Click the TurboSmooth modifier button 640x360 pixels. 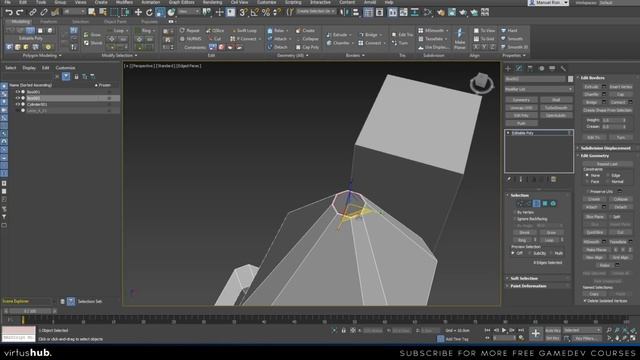click(556, 108)
